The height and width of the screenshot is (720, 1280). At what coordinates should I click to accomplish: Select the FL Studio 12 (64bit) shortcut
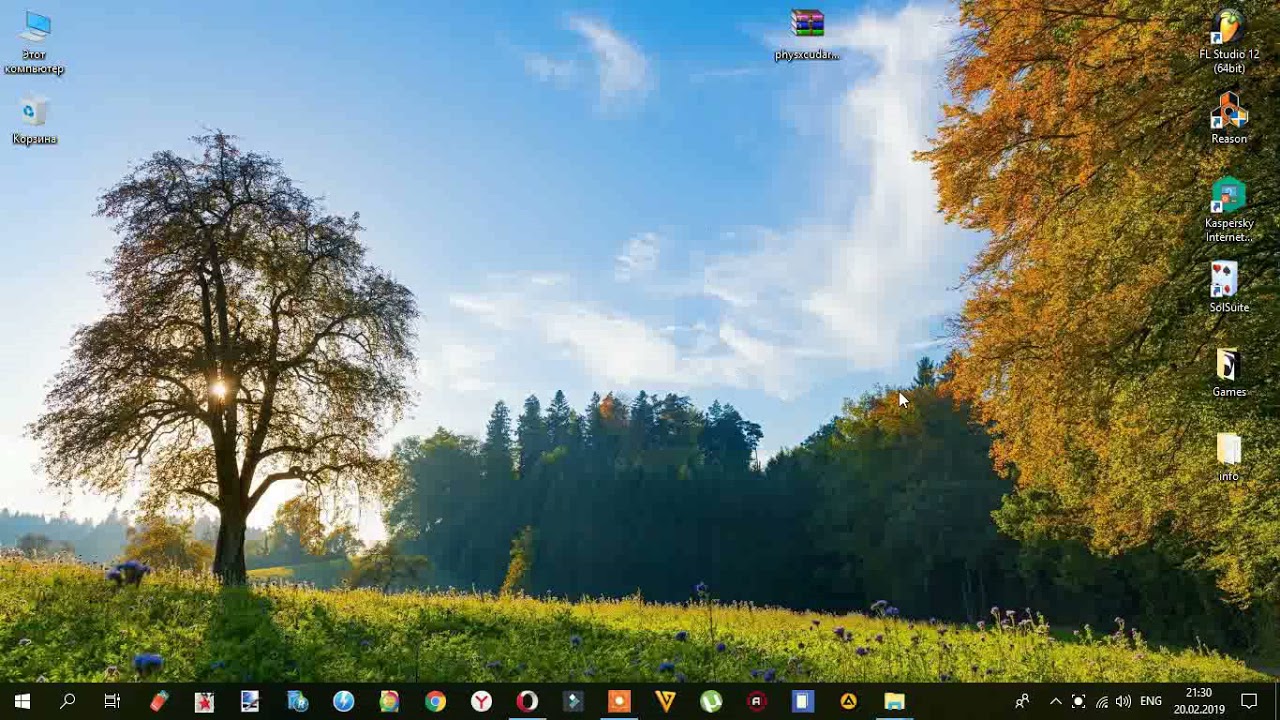point(1229,42)
